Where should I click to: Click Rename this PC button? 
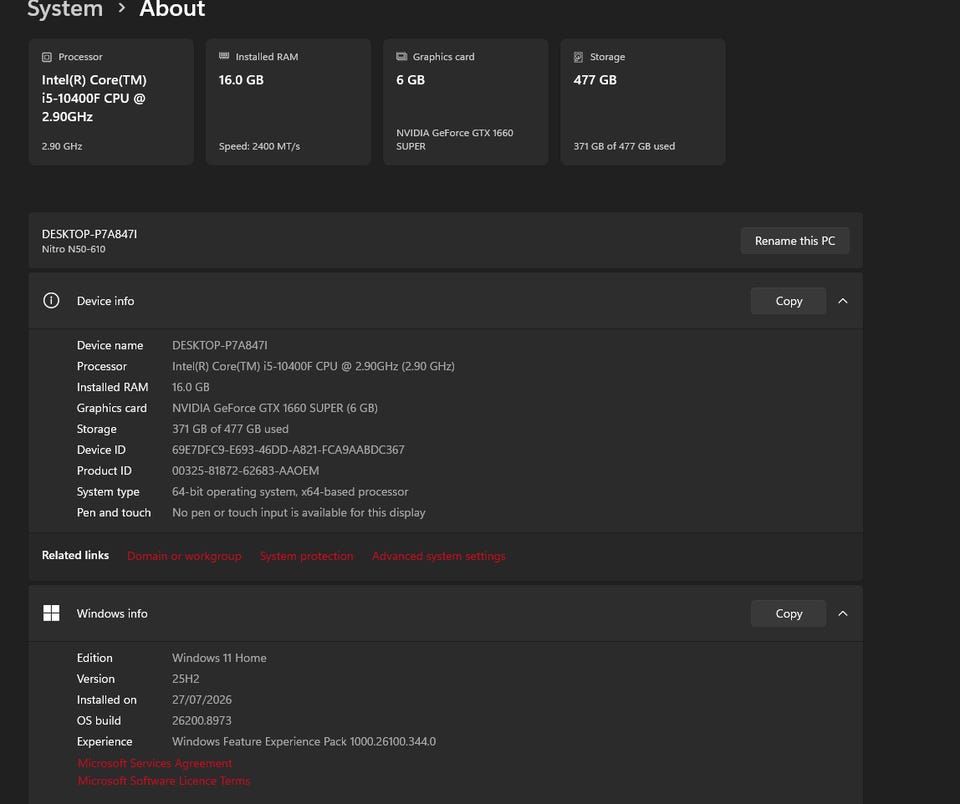pyautogui.click(x=795, y=241)
